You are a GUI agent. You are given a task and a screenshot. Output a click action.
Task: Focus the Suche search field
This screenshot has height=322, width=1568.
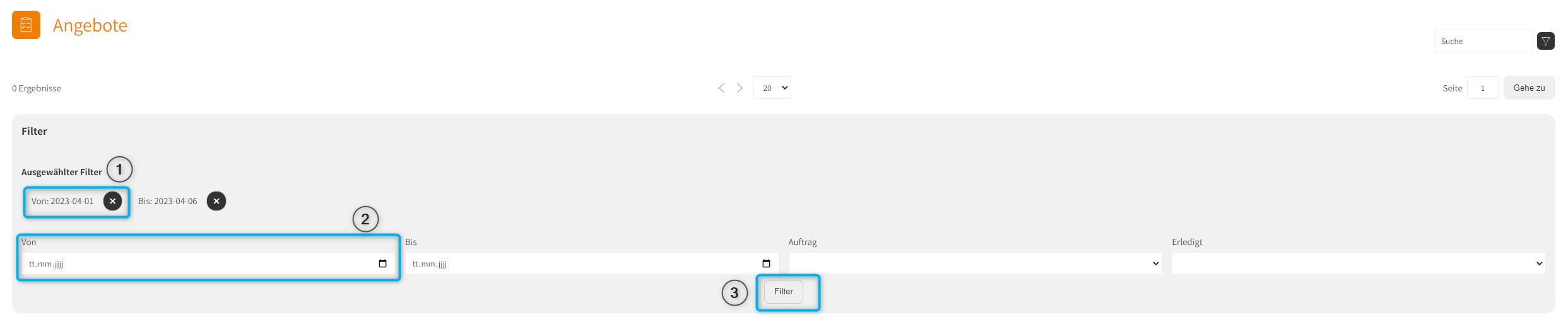[1482, 42]
